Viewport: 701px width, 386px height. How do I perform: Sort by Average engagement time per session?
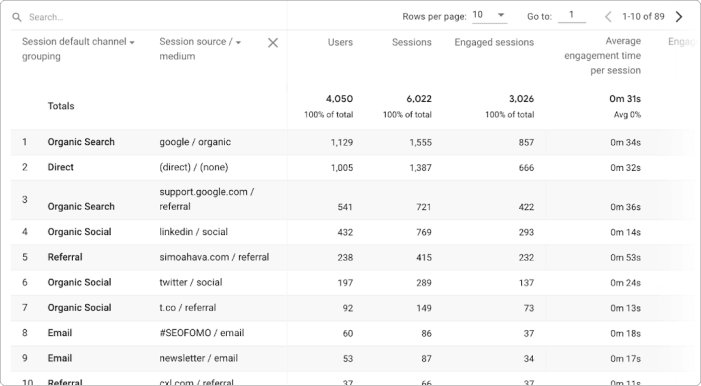[x=602, y=55]
